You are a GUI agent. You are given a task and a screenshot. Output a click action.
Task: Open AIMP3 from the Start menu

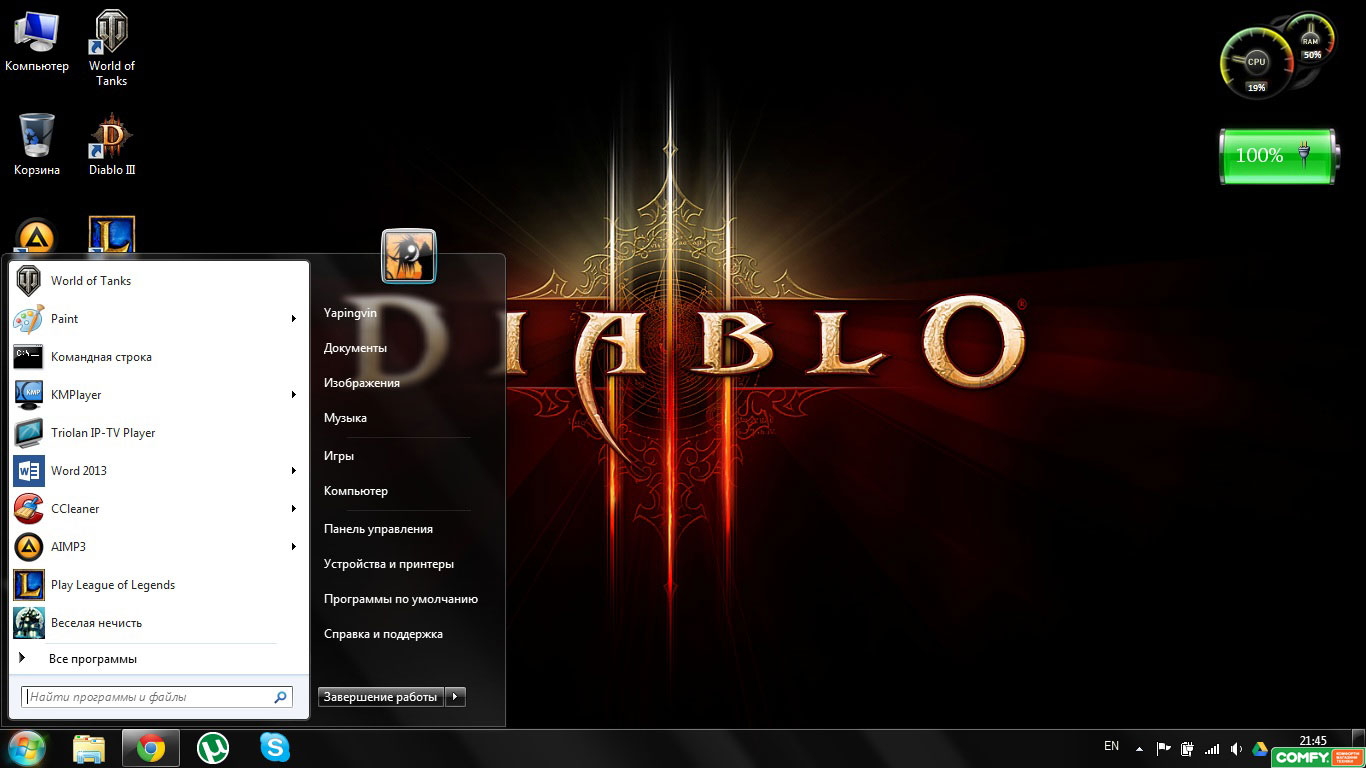(x=158, y=547)
